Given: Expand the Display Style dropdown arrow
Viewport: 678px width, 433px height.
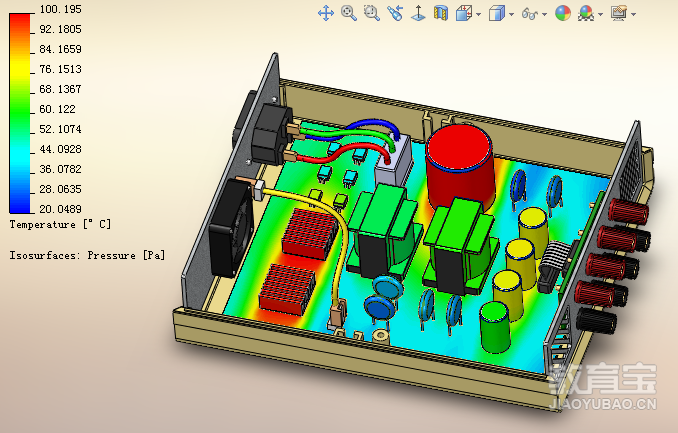Looking at the screenshot, I should (x=512, y=14).
